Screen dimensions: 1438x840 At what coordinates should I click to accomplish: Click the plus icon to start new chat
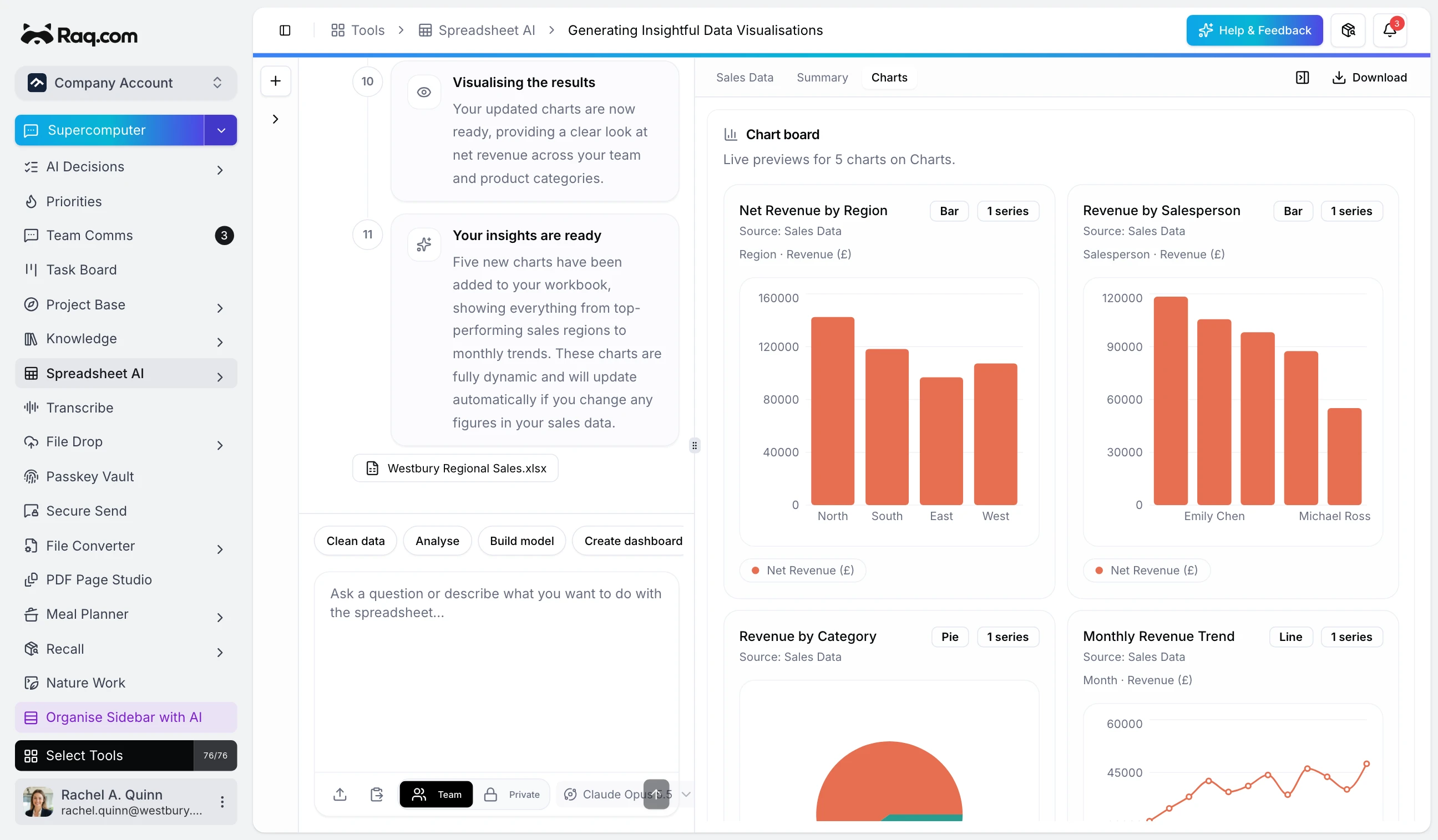[x=276, y=81]
